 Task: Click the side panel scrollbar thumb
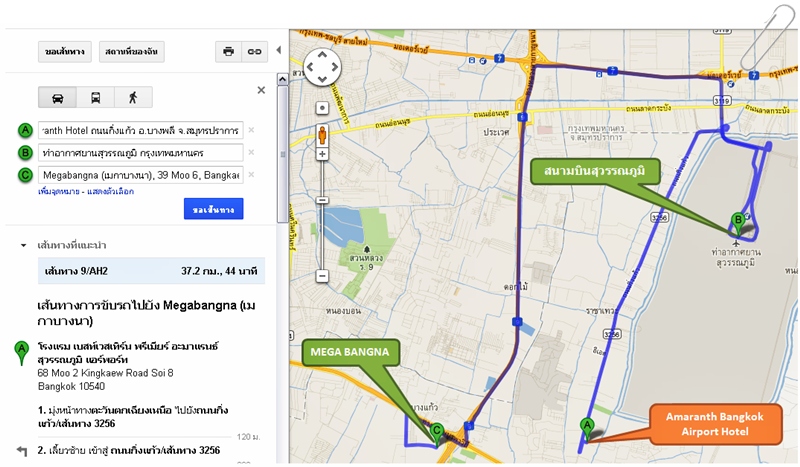coord(282,154)
